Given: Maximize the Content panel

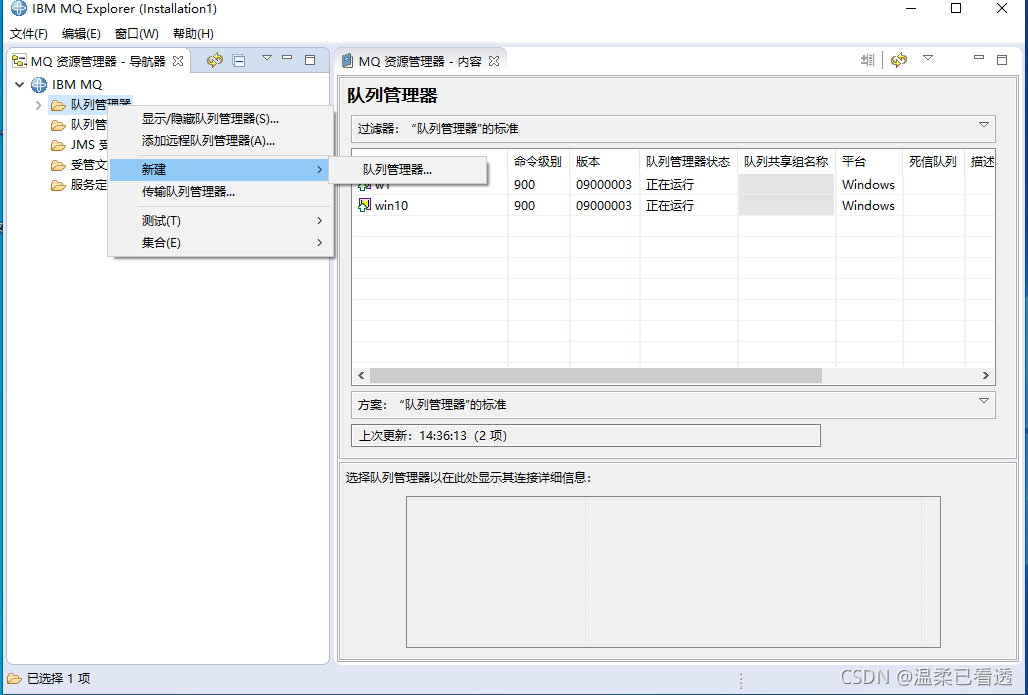Looking at the screenshot, I should (x=1002, y=60).
